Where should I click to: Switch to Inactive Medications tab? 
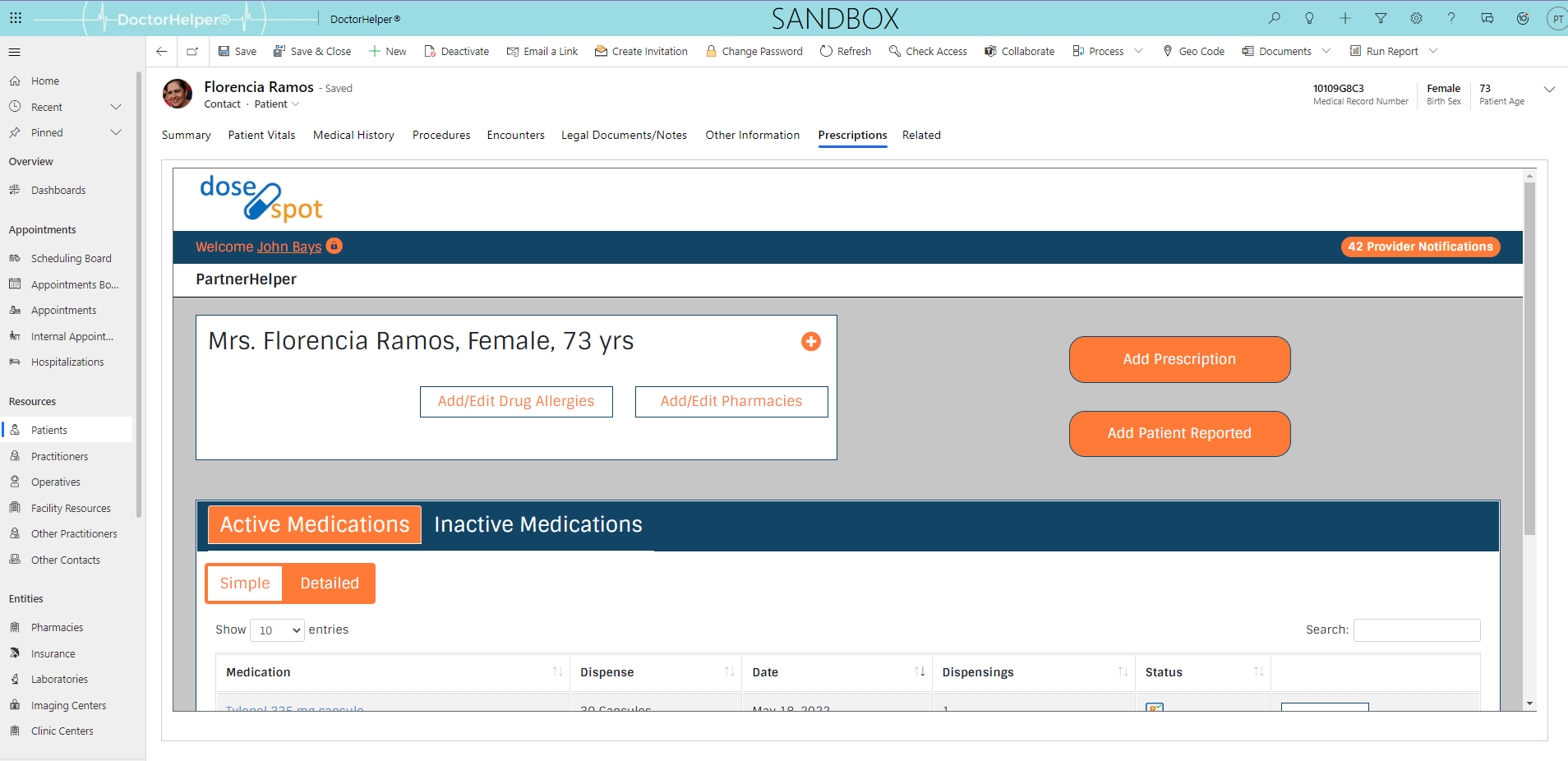(x=538, y=524)
